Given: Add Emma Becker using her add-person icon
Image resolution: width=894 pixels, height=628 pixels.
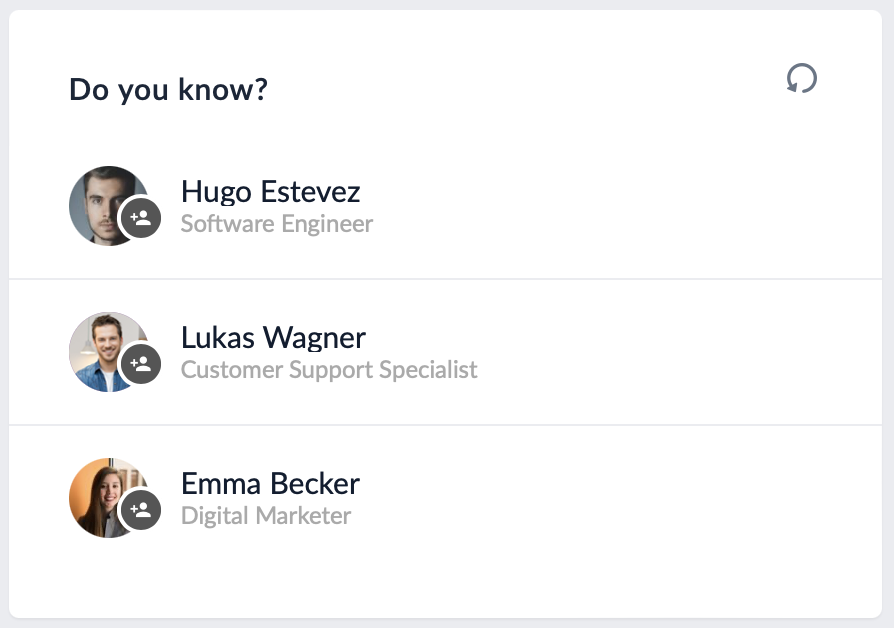Looking at the screenshot, I should click(139, 511).
